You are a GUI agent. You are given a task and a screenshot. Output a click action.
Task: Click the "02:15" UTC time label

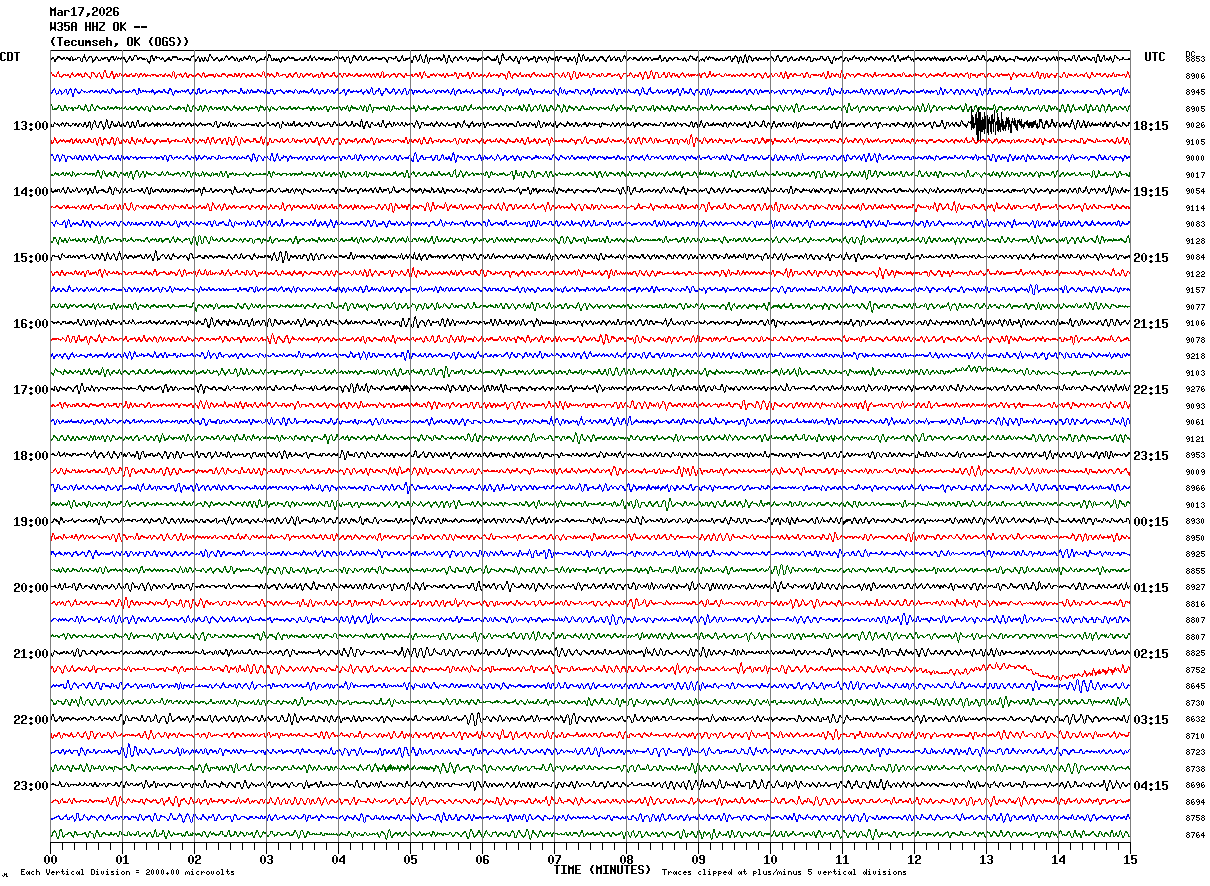pyautogui.click(x=1151, y=654)
